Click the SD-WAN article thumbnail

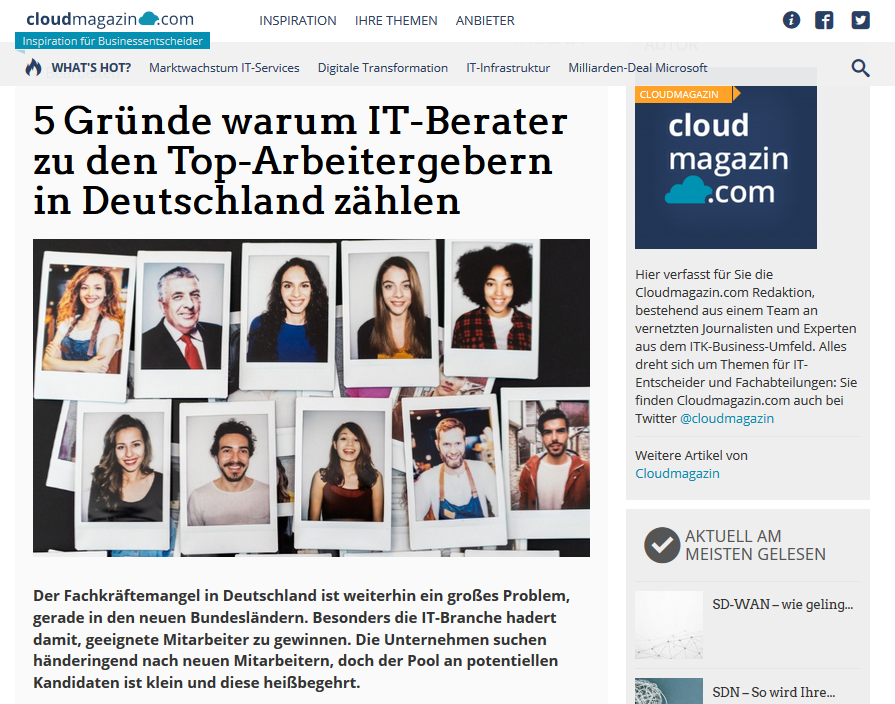point(668,625)
